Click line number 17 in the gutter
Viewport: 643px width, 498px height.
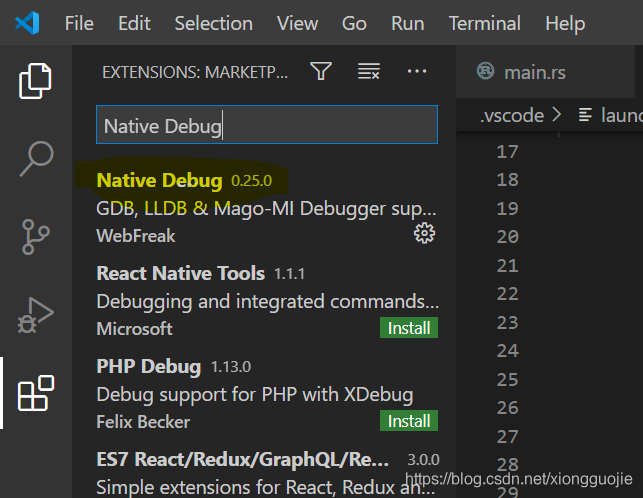[x=508, y=152]
